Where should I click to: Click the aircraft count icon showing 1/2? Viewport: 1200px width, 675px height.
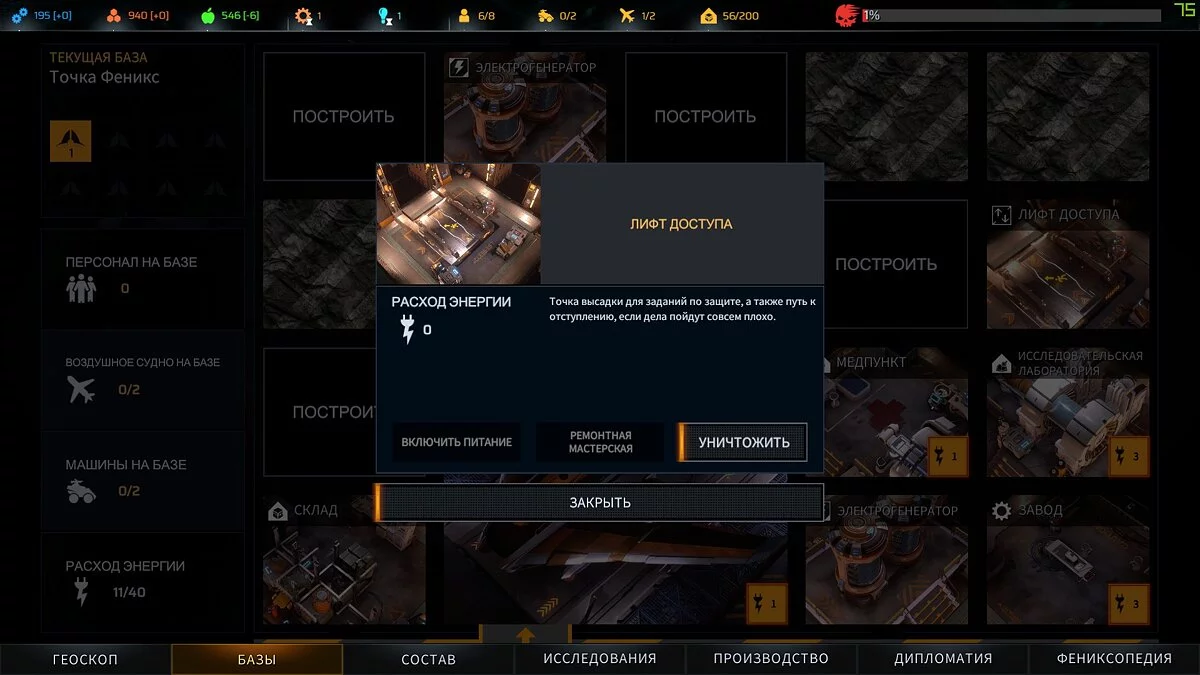point(627,15)
